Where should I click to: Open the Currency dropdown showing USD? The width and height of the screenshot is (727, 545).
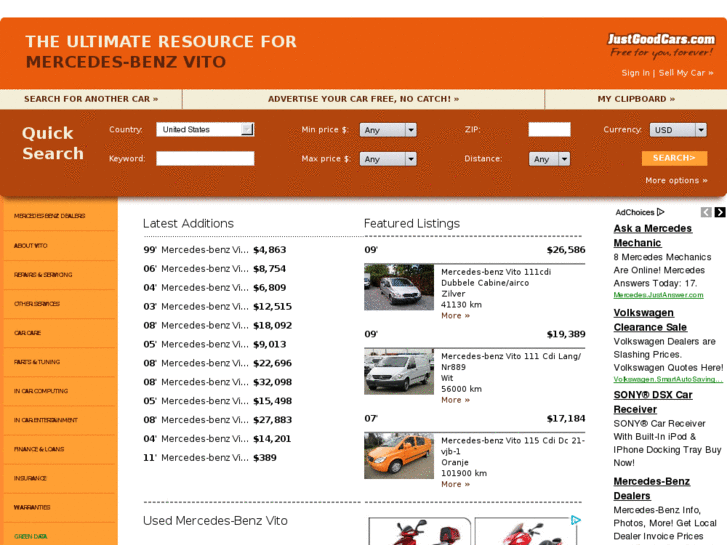678,130
